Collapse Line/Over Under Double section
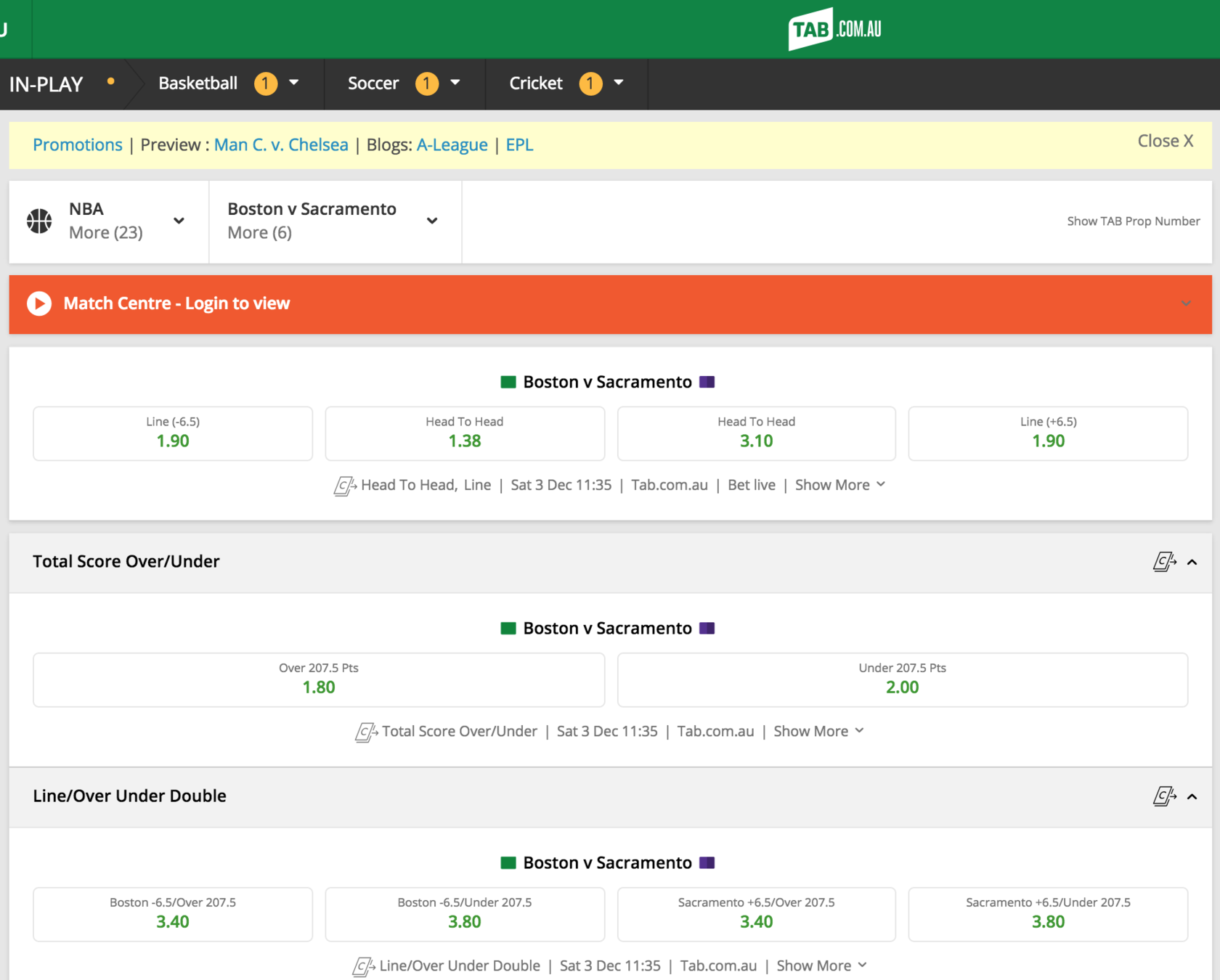This screenshot has width=1220, height=980. (1192, 796)
